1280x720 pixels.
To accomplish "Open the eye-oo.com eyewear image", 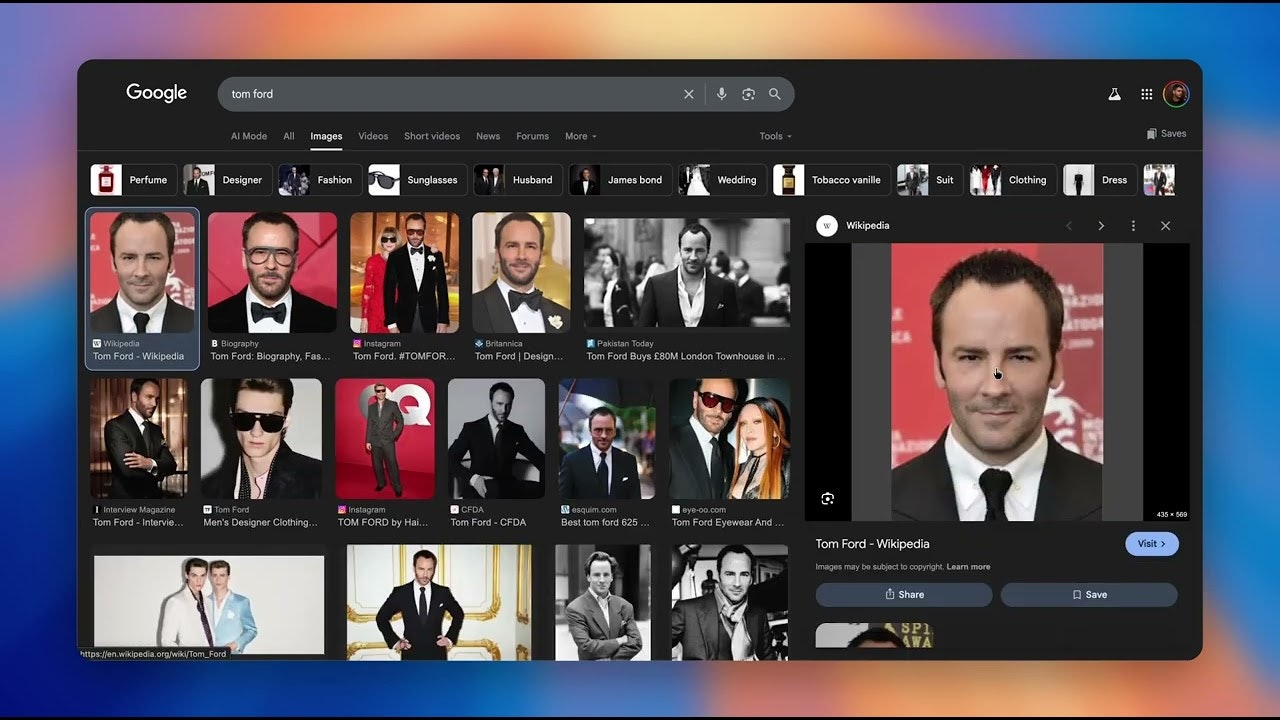I will pyautogui.click(x=729, y=438).
